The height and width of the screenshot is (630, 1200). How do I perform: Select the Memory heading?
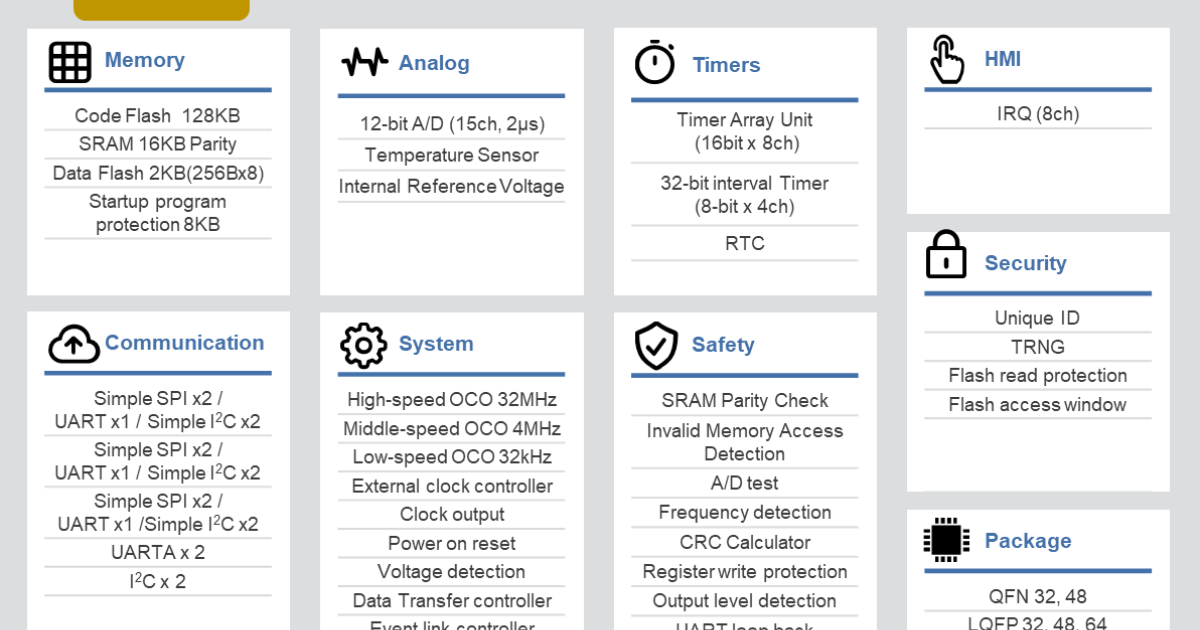pyautogui.click(x=144, y=60)
